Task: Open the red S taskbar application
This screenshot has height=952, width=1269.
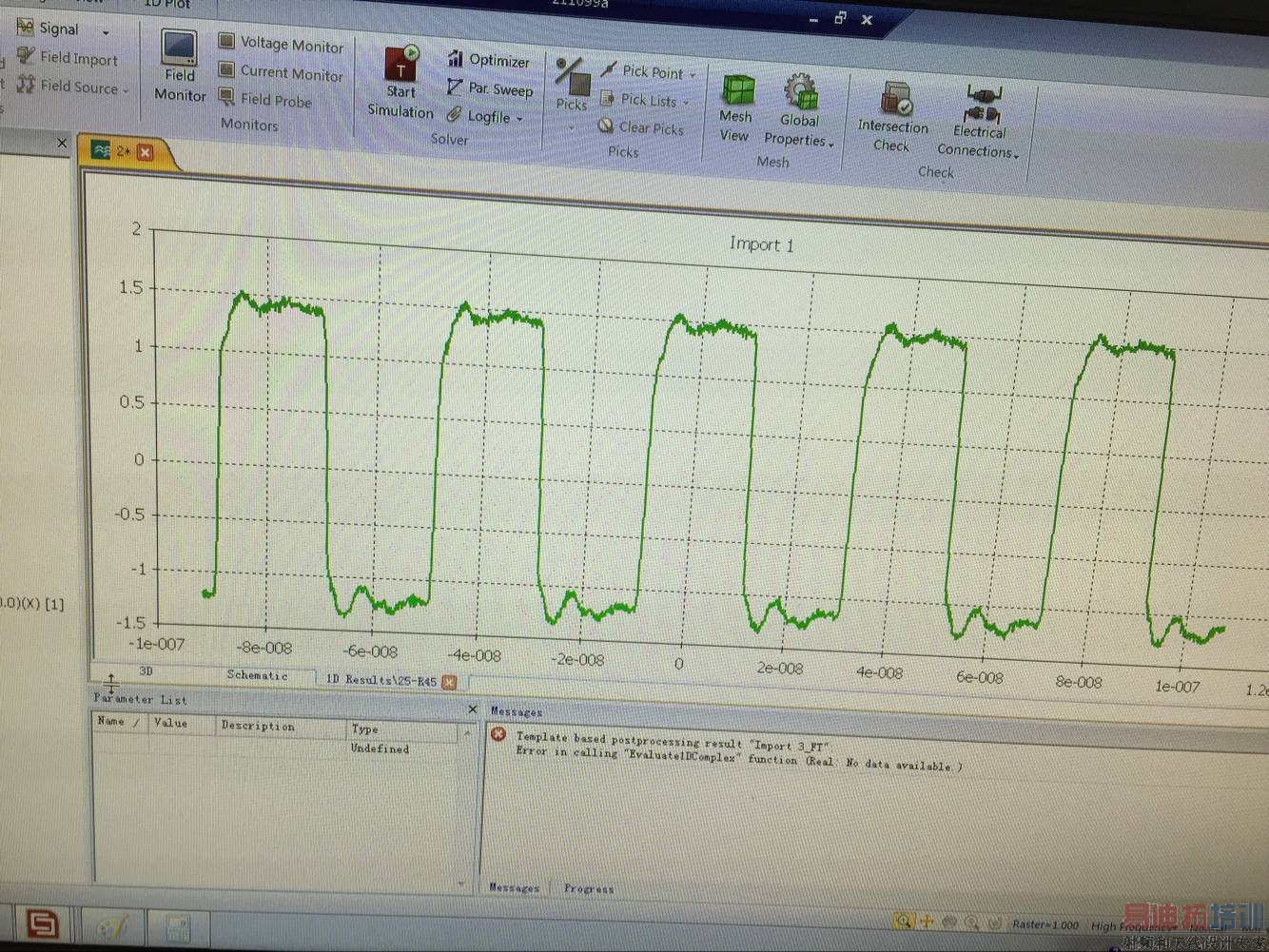Action: tap(42, 923)
